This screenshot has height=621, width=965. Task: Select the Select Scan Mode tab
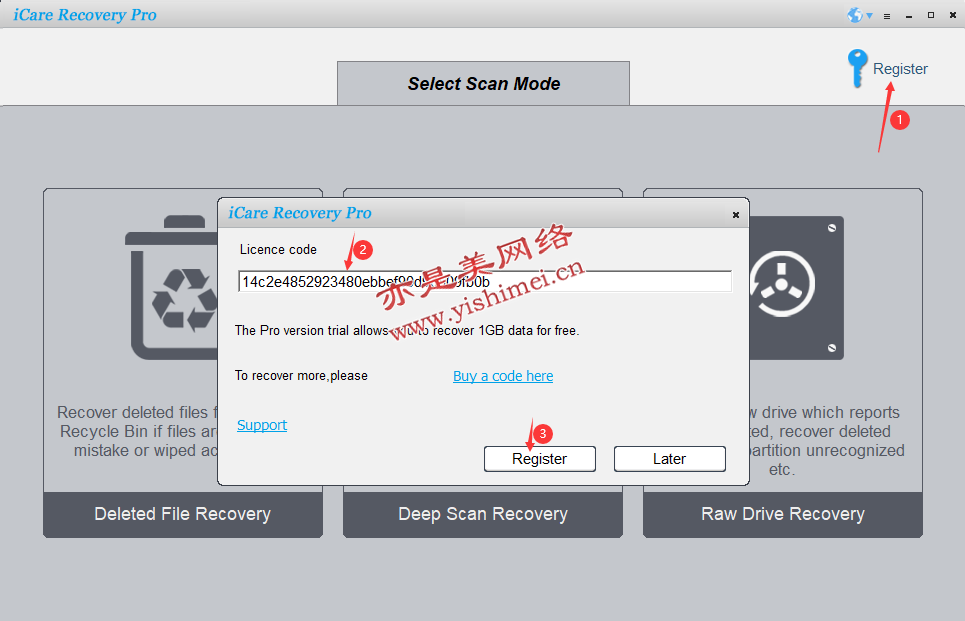pos(483,83)
